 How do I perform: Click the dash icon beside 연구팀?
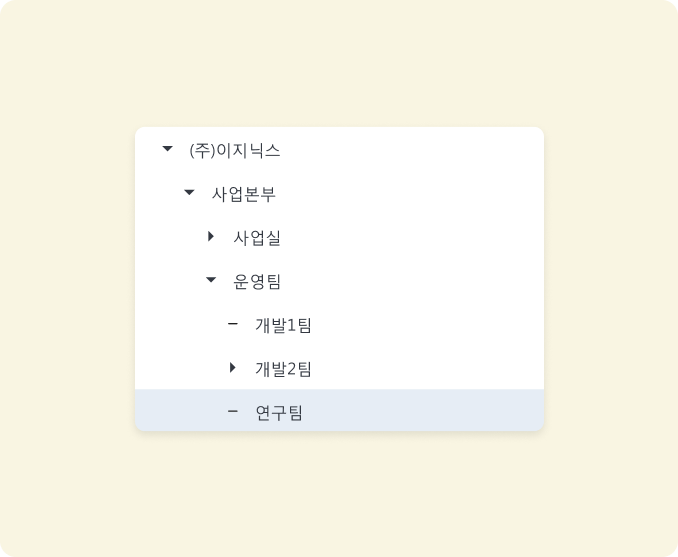click(233, 411)
